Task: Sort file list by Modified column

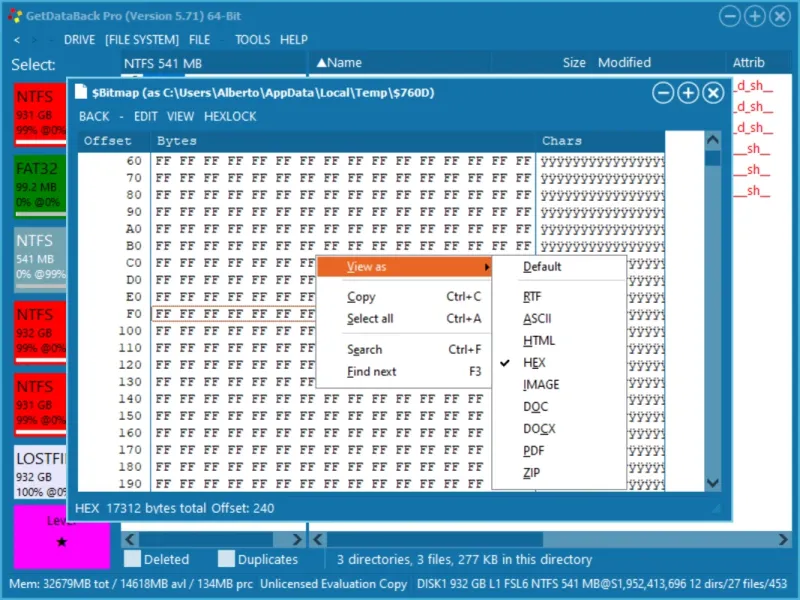Action: click(x=624, y=63)
